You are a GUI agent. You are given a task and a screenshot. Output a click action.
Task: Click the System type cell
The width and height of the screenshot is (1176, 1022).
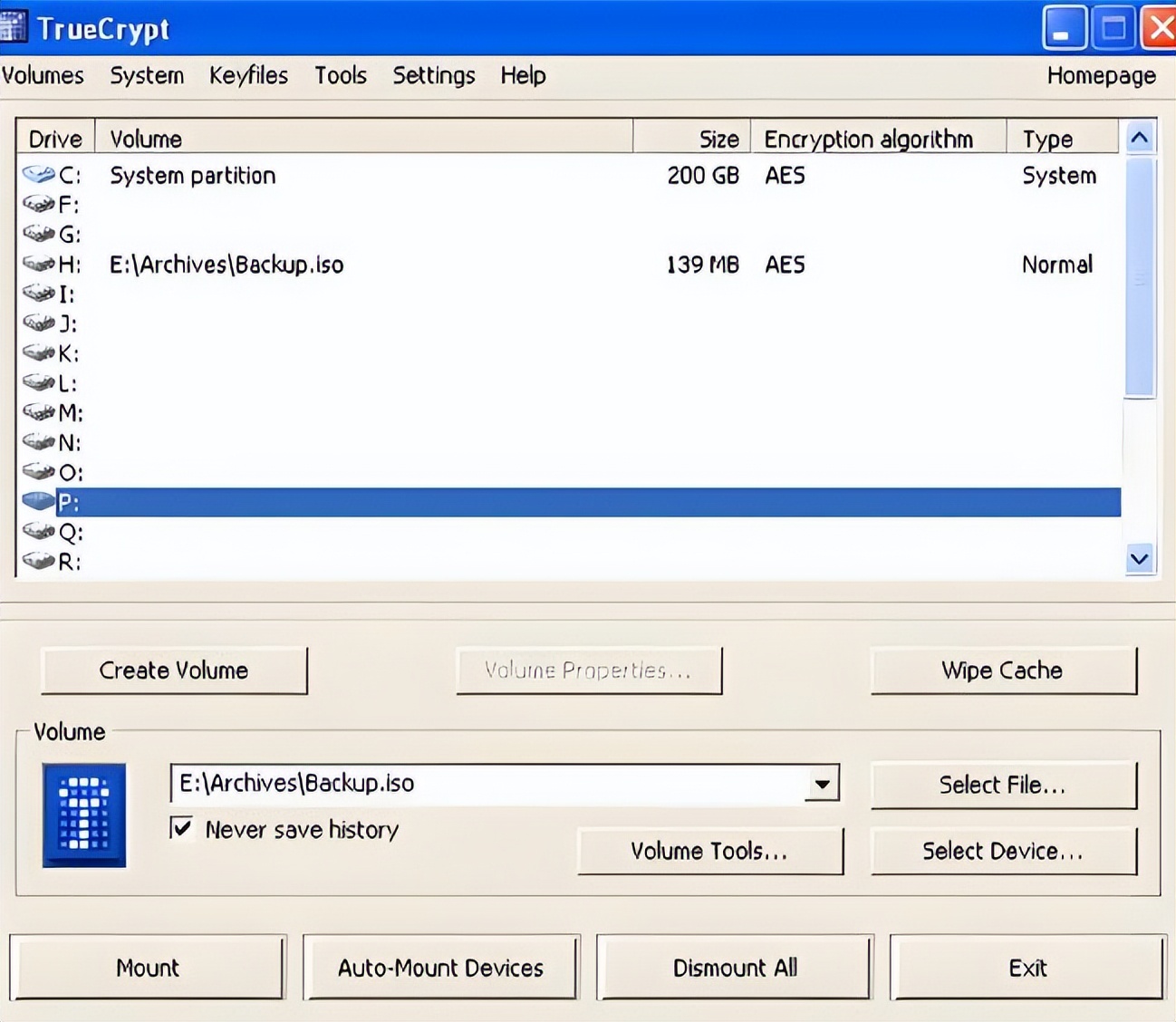[x=1059, y=175]
